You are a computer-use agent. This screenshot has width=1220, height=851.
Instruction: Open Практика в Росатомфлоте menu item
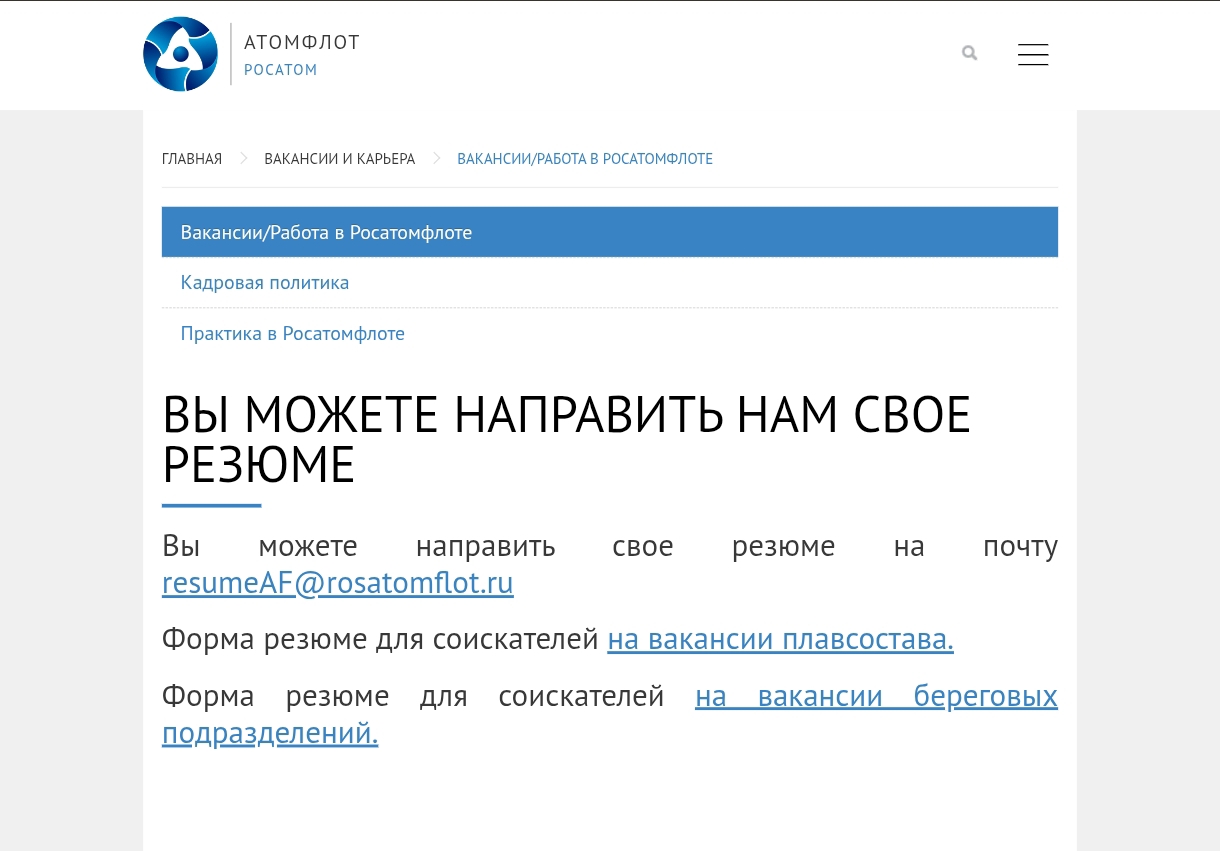(x=610, y=334)
